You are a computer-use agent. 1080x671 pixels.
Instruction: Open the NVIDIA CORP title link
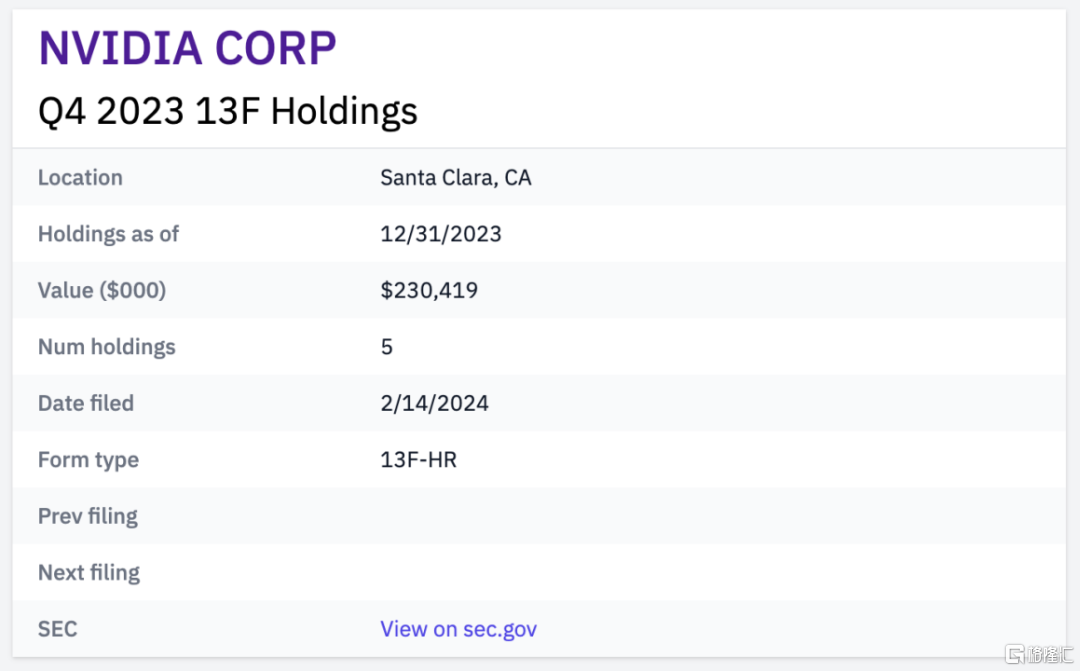tap(187, 48)
